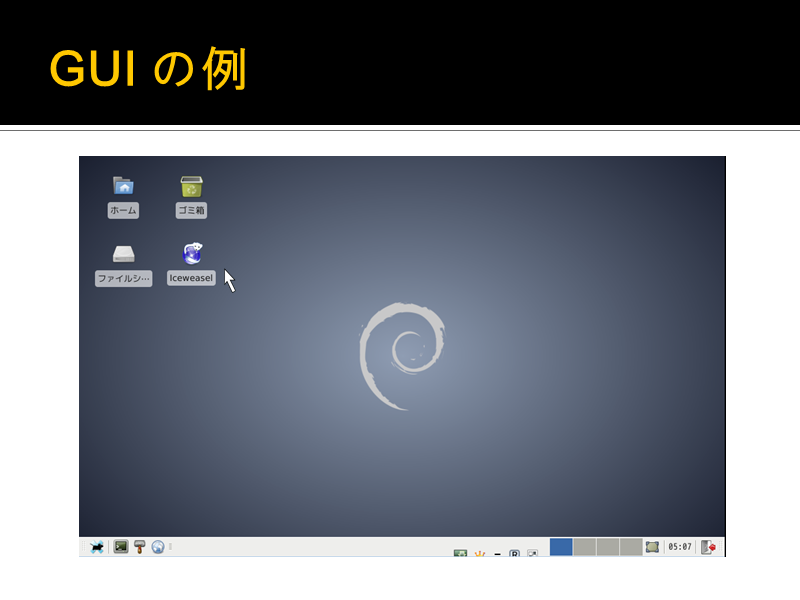
Task: Launch the terminal emulator from panel
Action: click(121, 547)
